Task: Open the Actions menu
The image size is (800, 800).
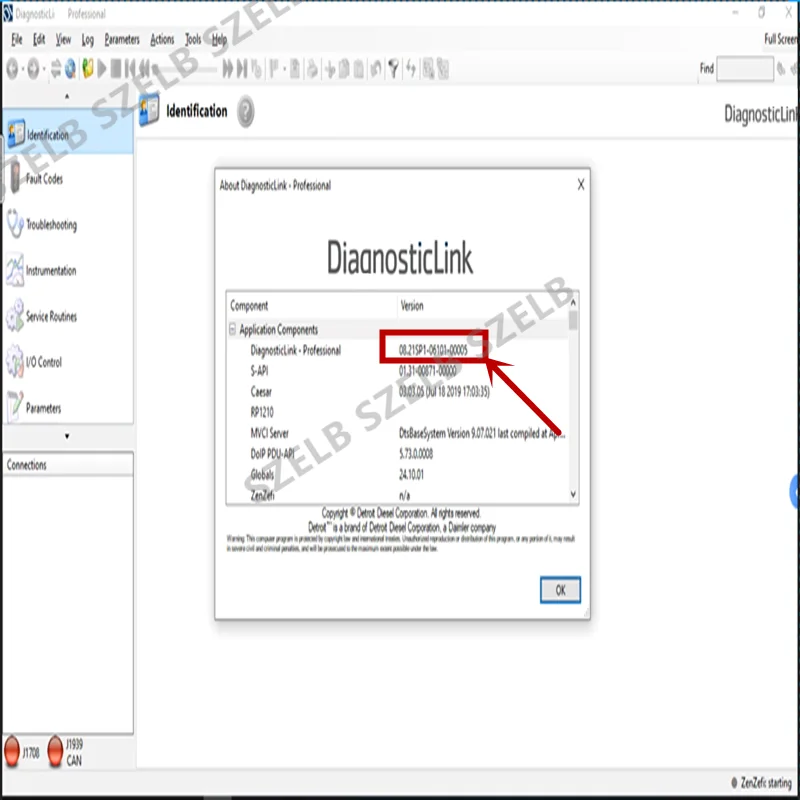Action: (x=162, y=39)
